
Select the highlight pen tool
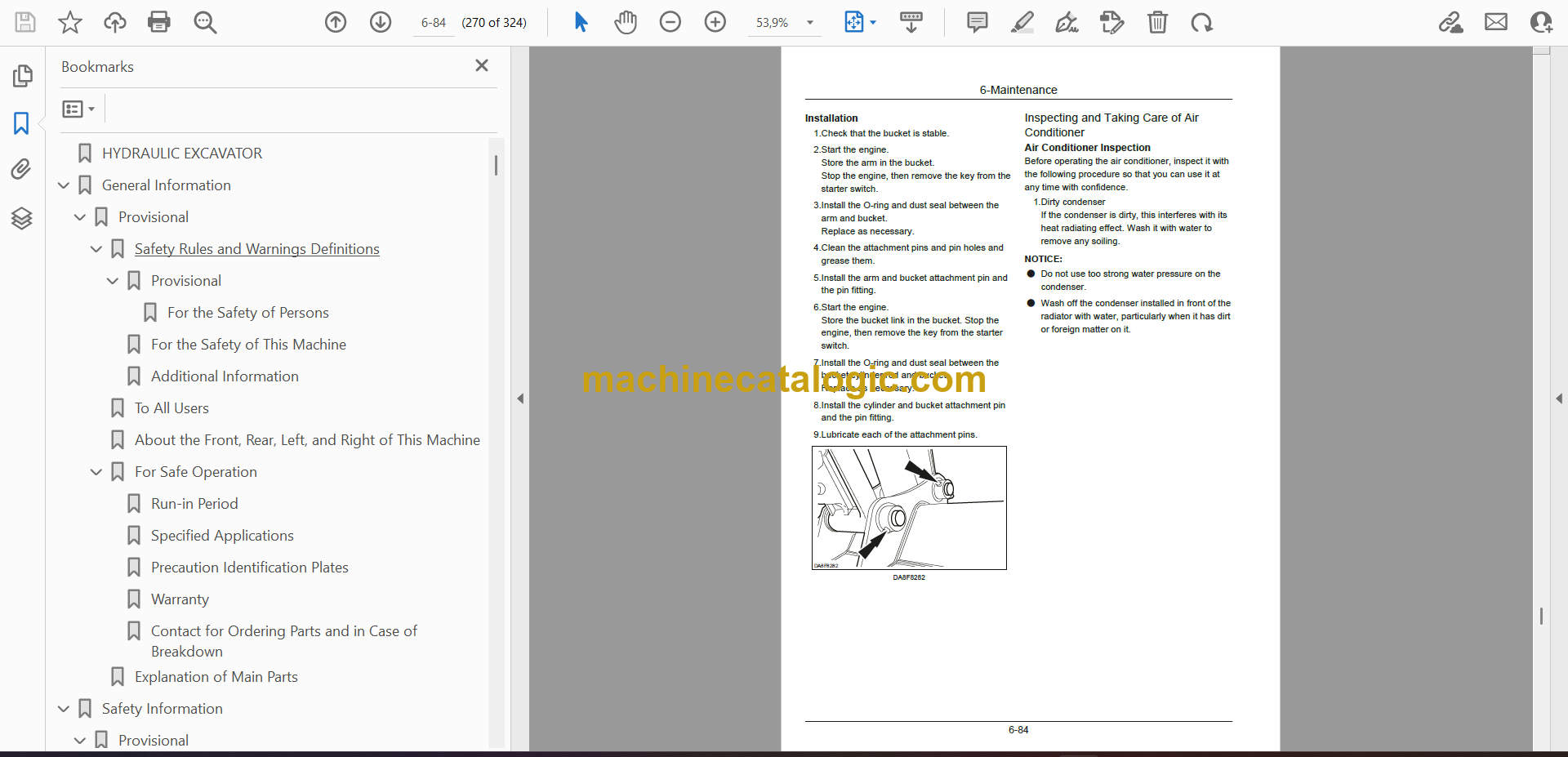1022,22
